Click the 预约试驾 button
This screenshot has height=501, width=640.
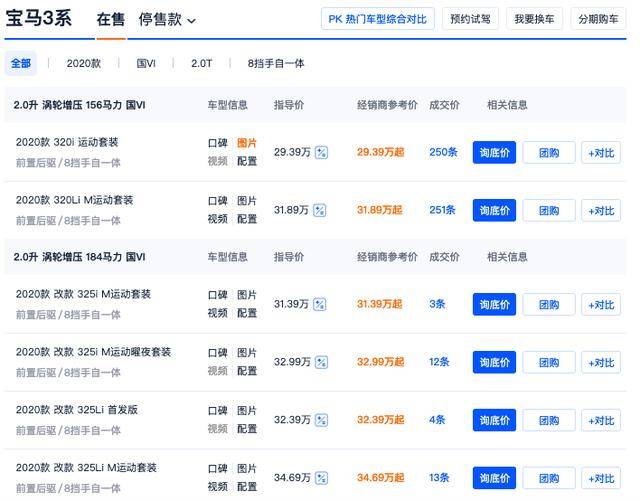pyautogui.click(x=470, y=19)
